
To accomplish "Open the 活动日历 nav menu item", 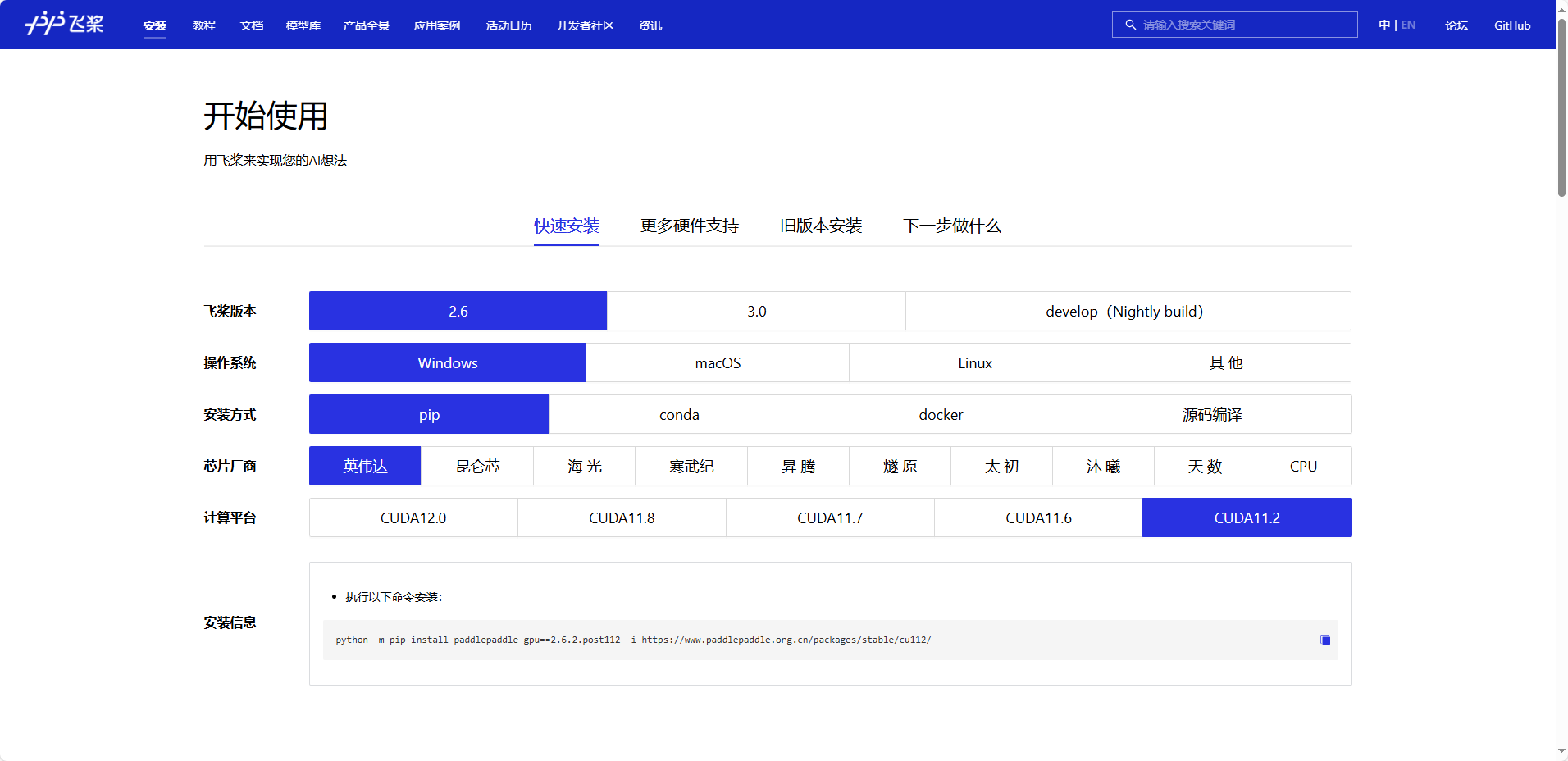I will (509, 25).
